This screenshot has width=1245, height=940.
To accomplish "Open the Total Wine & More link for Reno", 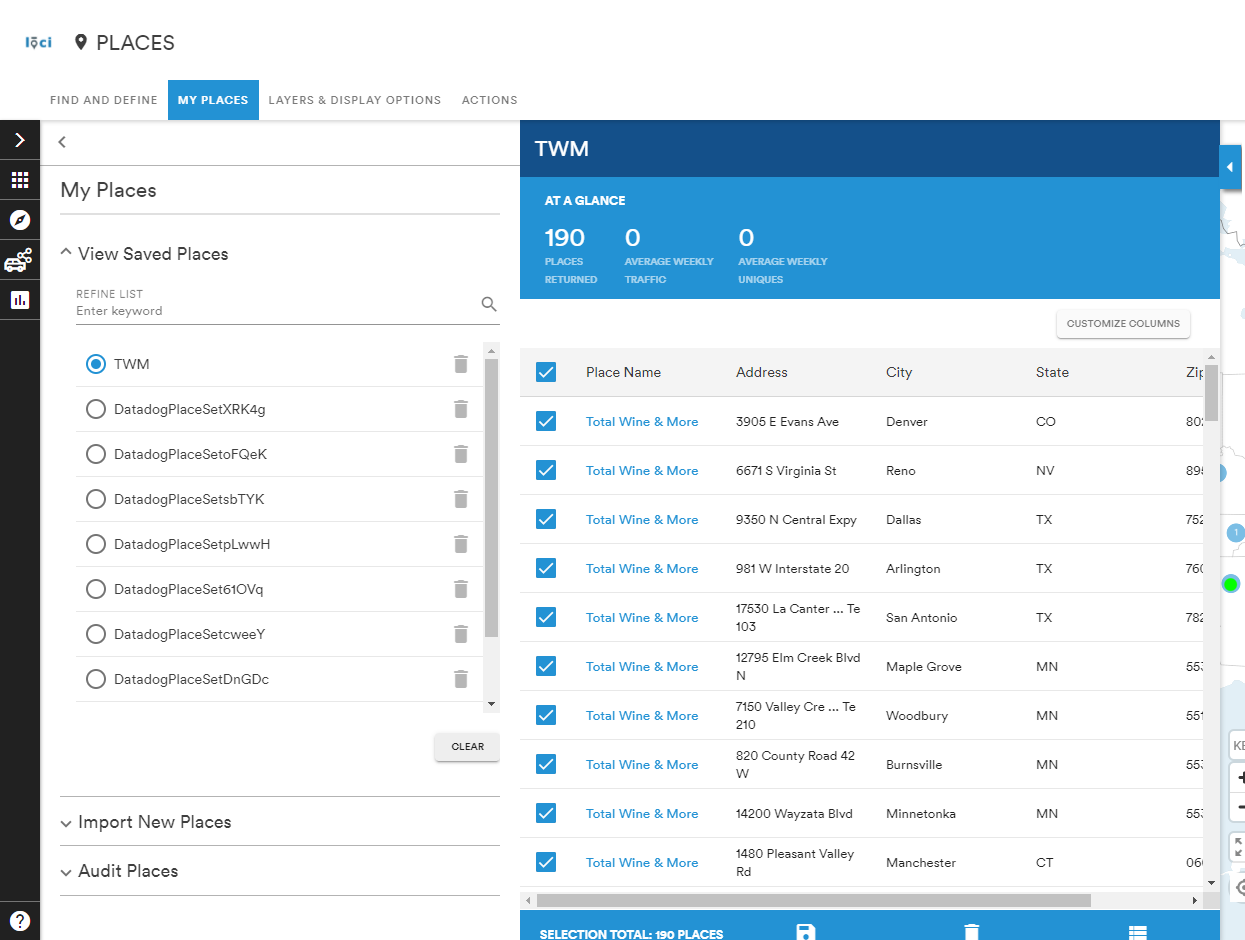I will coord(642,470).
